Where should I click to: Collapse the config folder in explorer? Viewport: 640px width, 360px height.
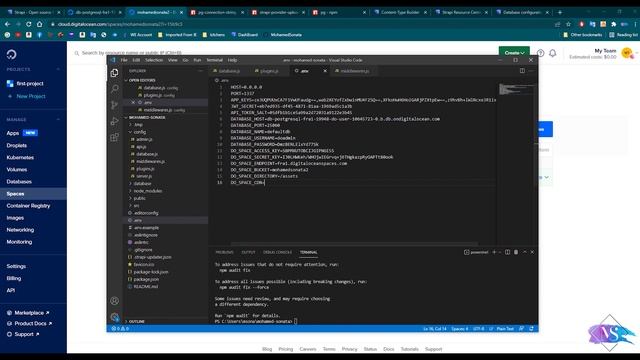(x=140, y=132)
